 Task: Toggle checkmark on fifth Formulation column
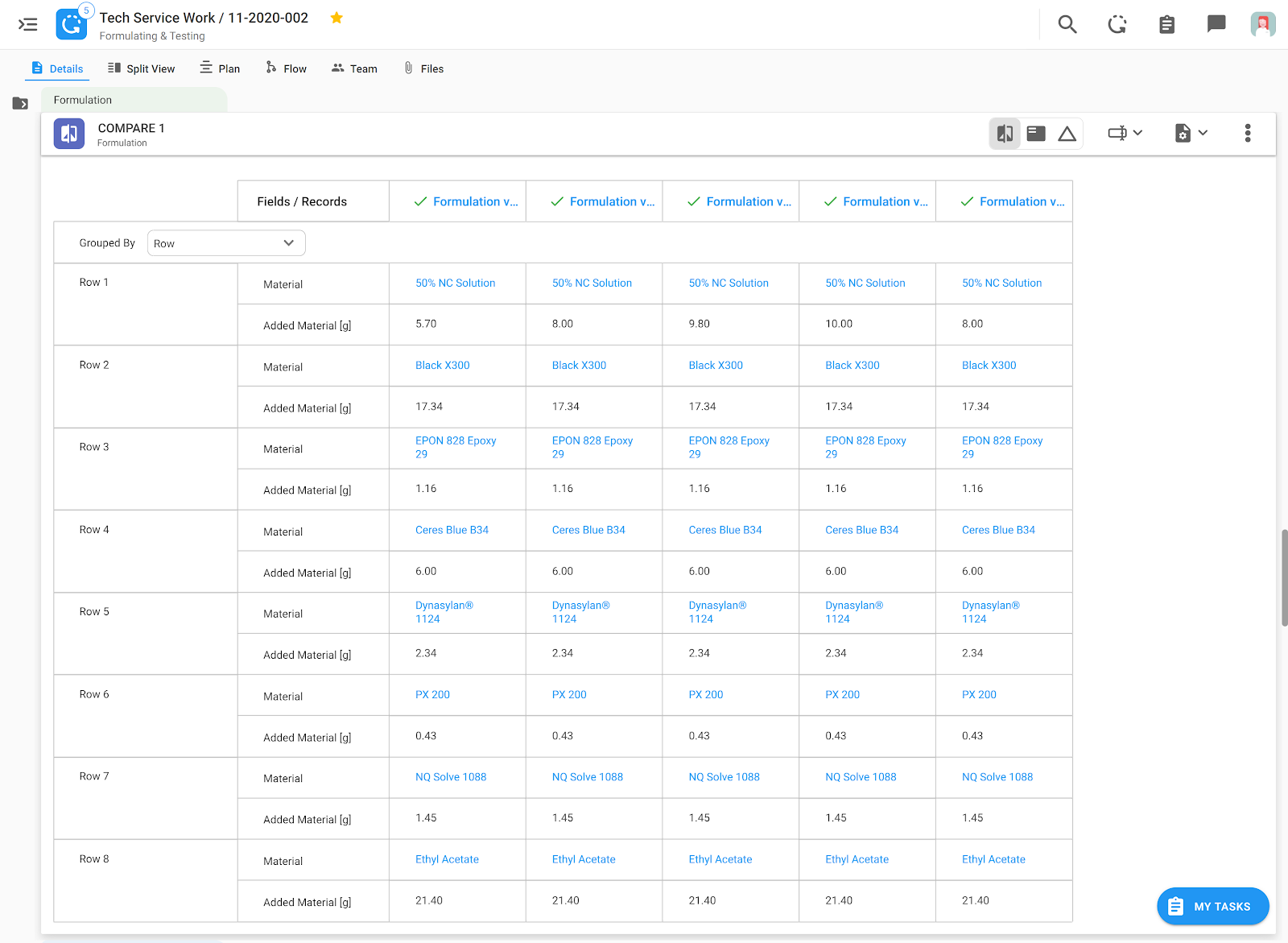click(x=968, y=201)
